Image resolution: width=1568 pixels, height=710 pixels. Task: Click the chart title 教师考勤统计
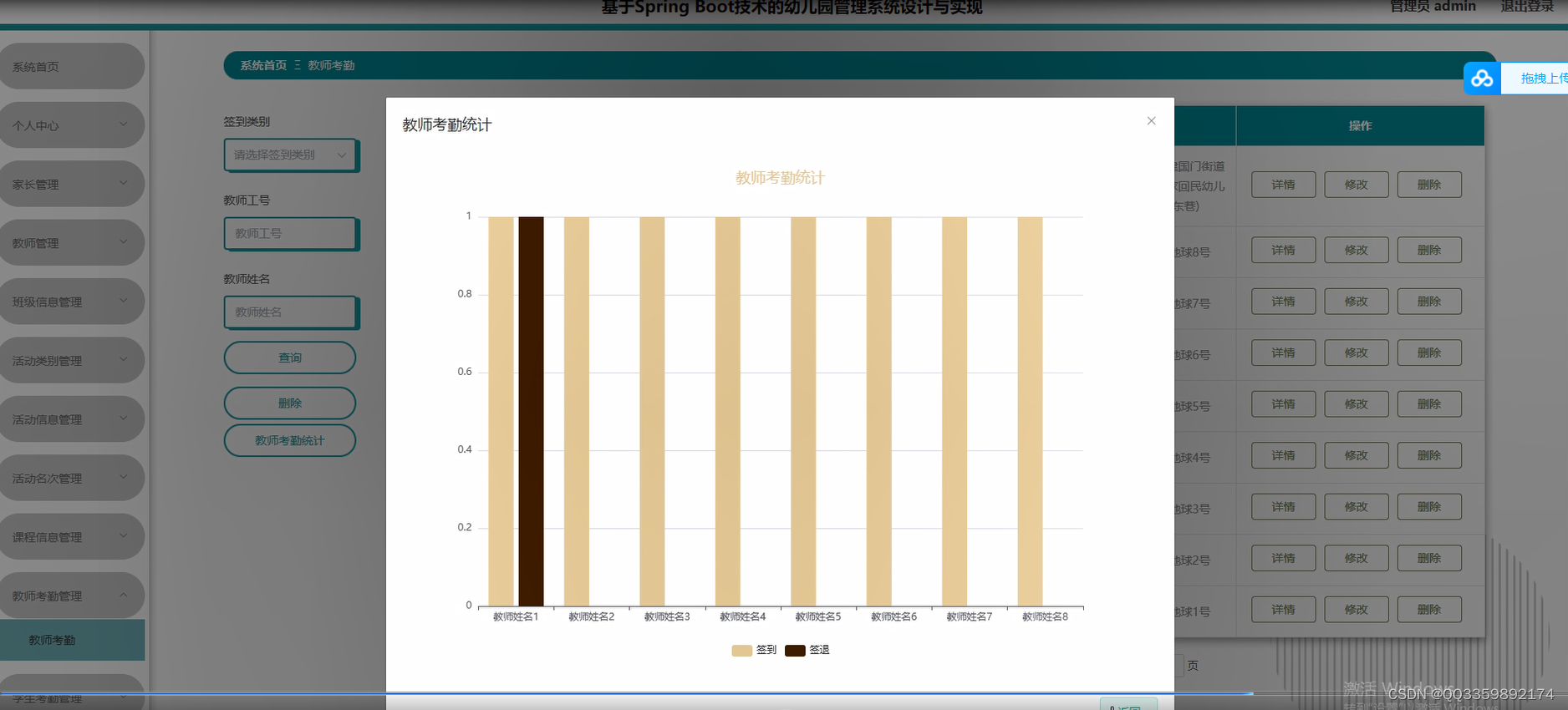click(x=780, y=178)
